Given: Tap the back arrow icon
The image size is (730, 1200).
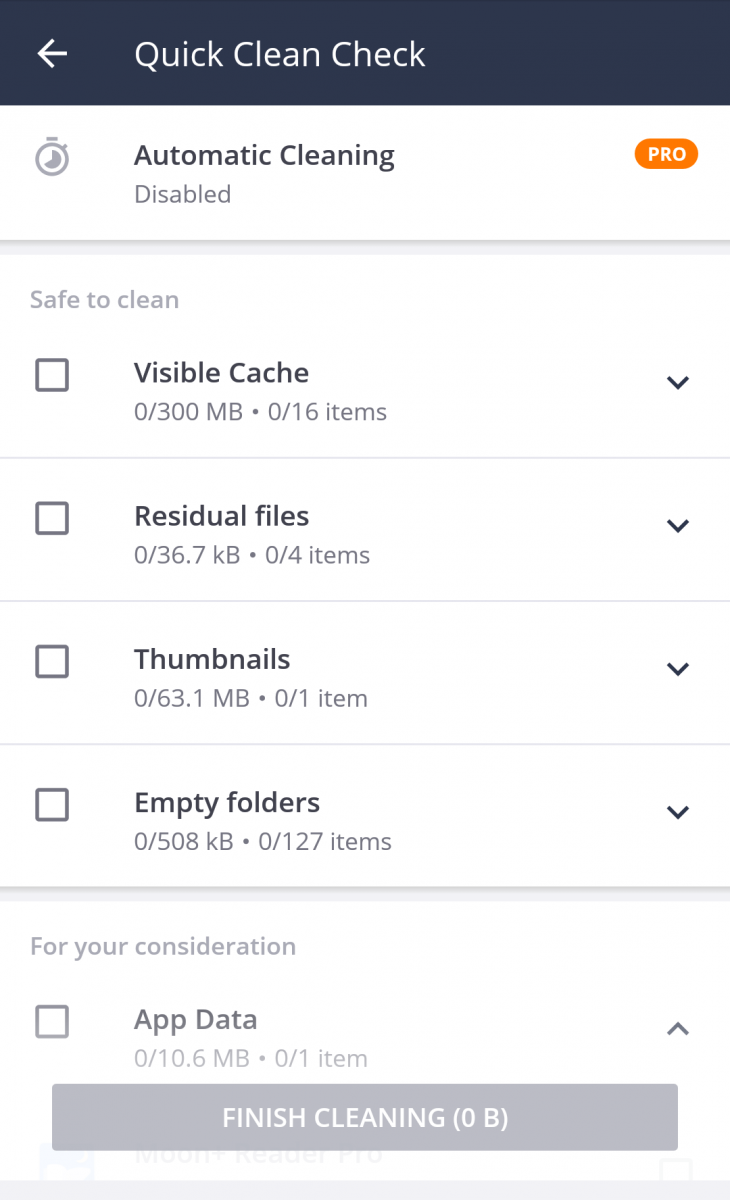Looking at the screenshot, I should (52, 54).
